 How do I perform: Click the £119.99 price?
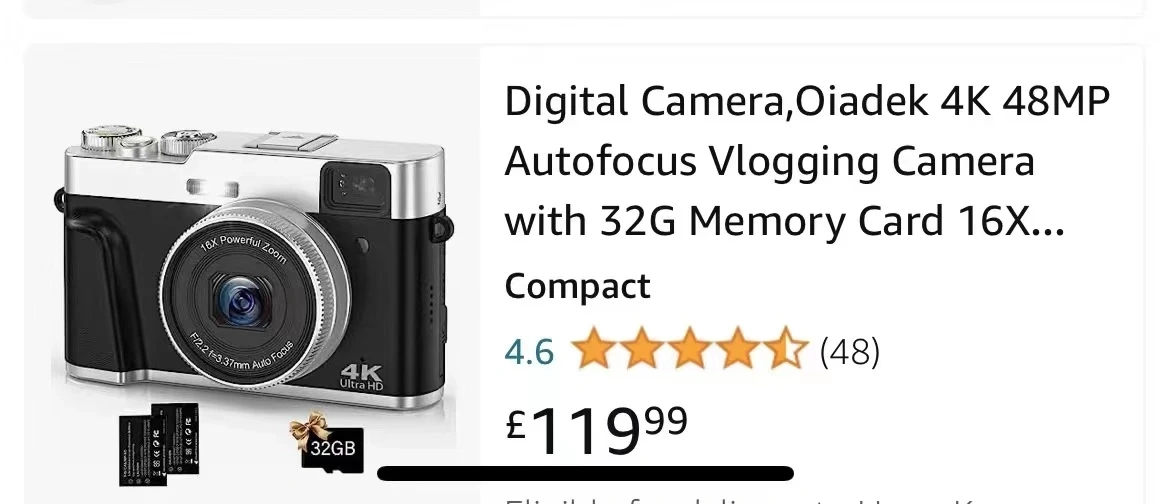pos(596,431)
